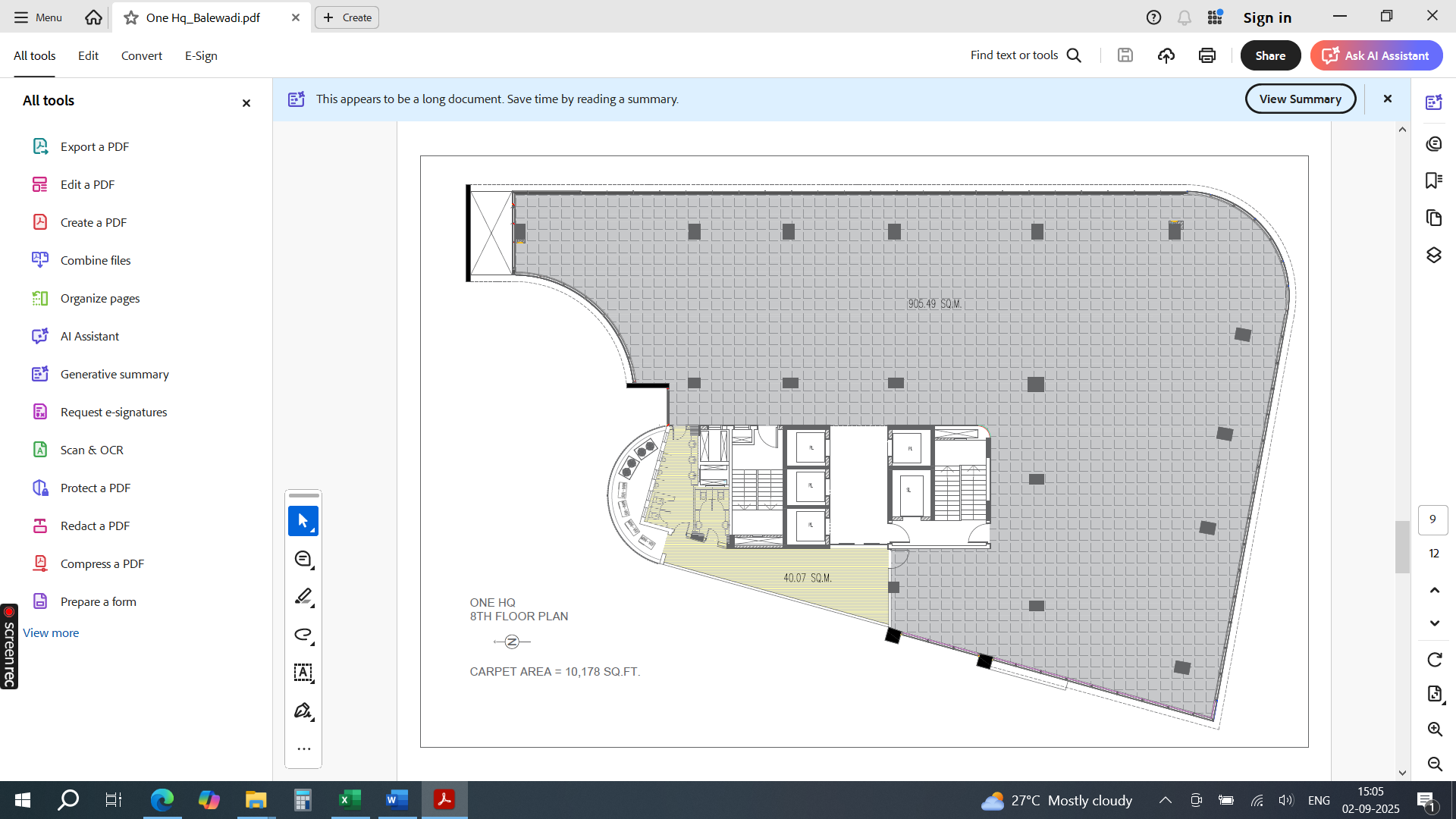Print the document using printer icon

1207,55
